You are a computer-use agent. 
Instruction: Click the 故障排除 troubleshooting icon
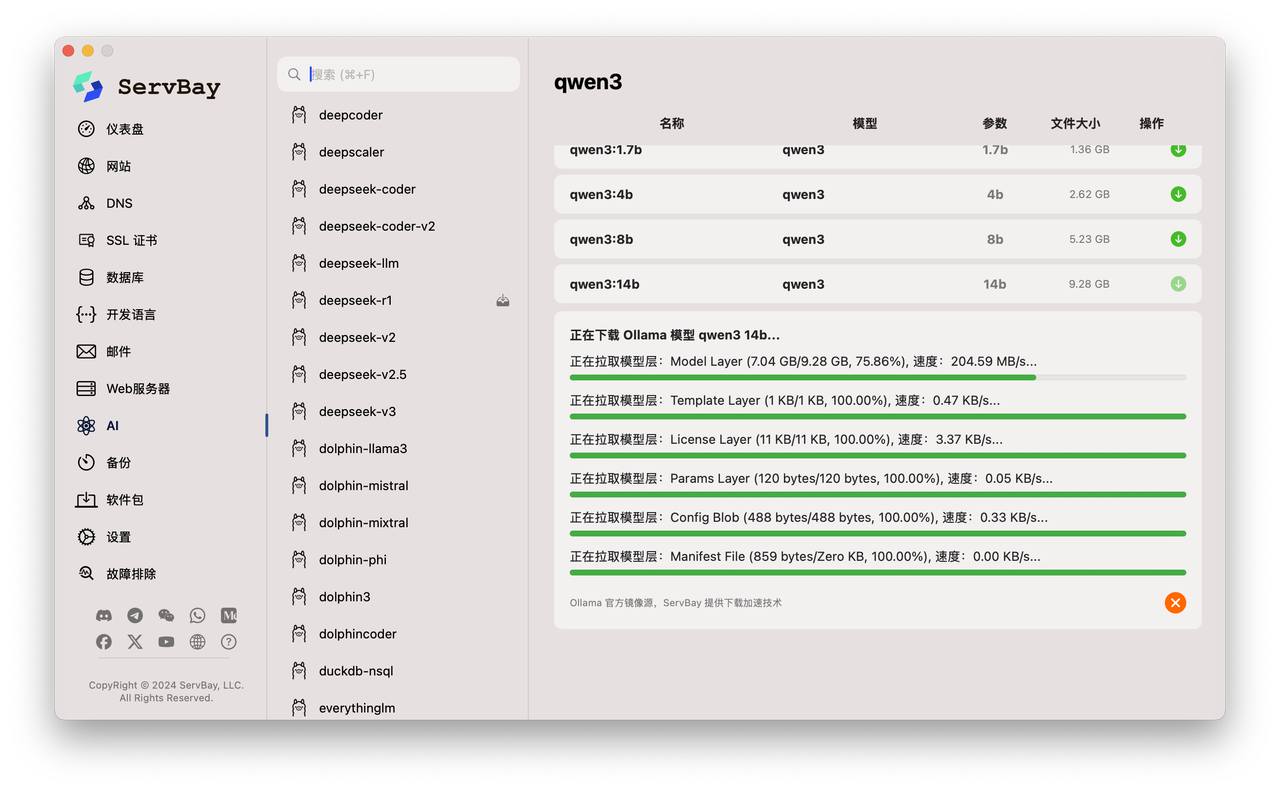coord(86,573)
